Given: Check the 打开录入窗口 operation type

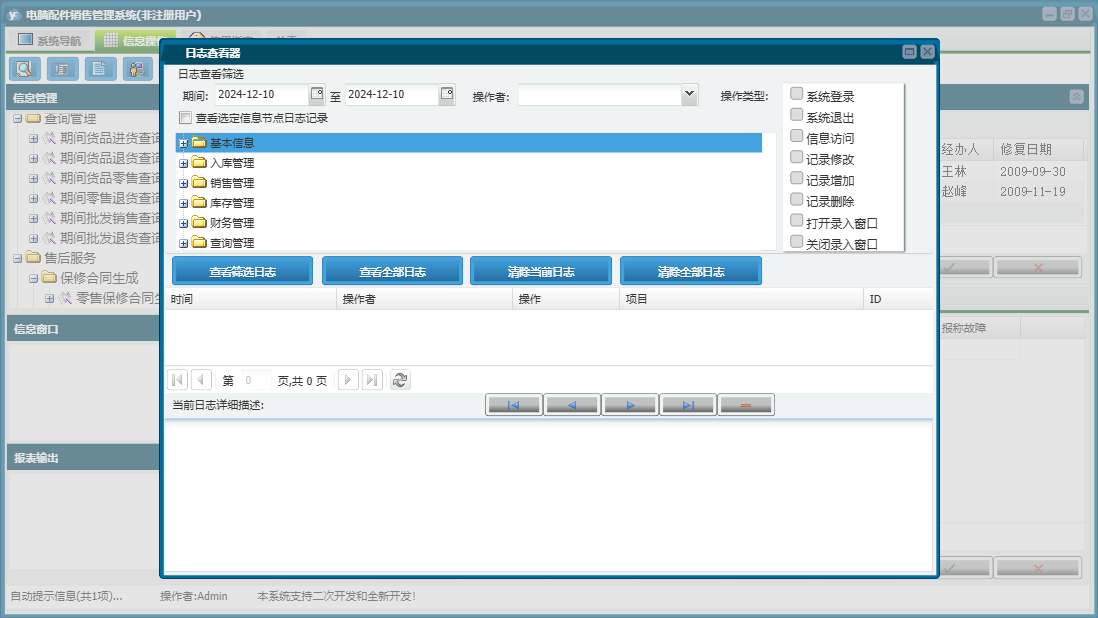Looking at the screenshot, I should point(796,220).
